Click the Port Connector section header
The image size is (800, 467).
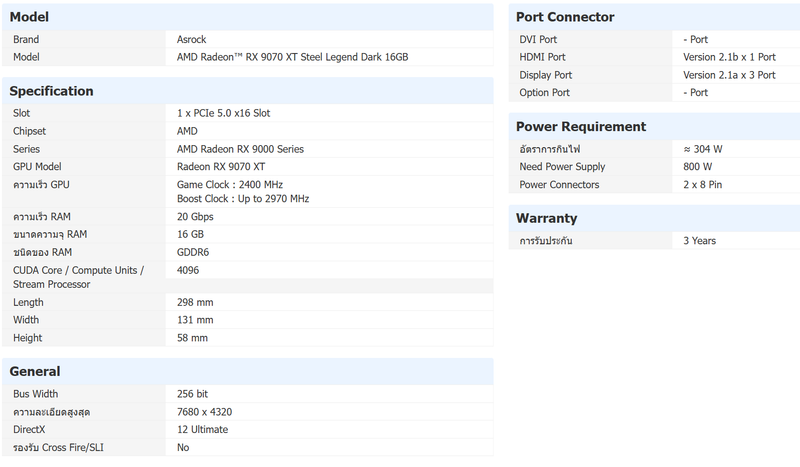pos(565,17)
